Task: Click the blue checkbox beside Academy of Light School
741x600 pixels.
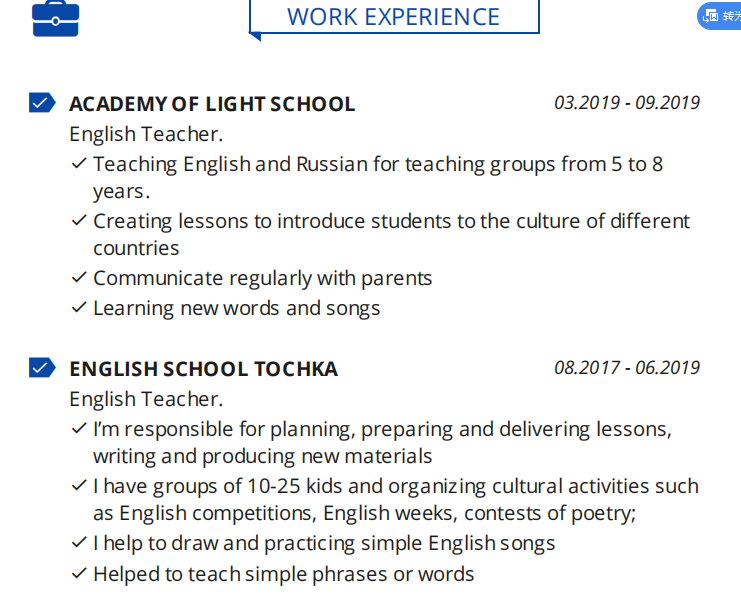Action: [42, 103]
